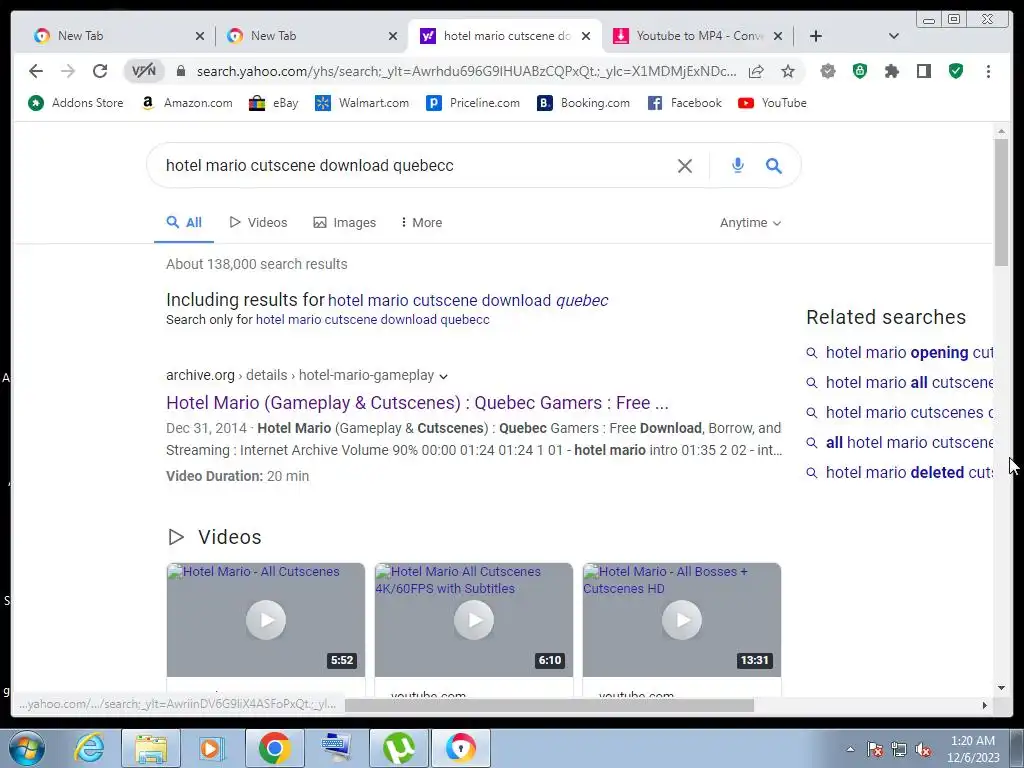Submit search with magnifier icon
The image size is (1024, 768).
(774, 165)
